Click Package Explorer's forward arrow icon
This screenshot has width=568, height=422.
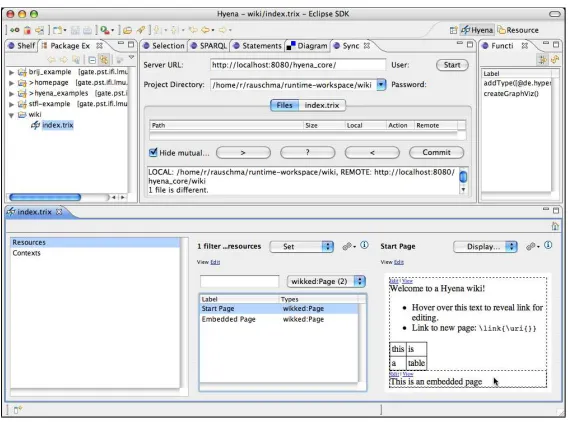pos(64,59)
